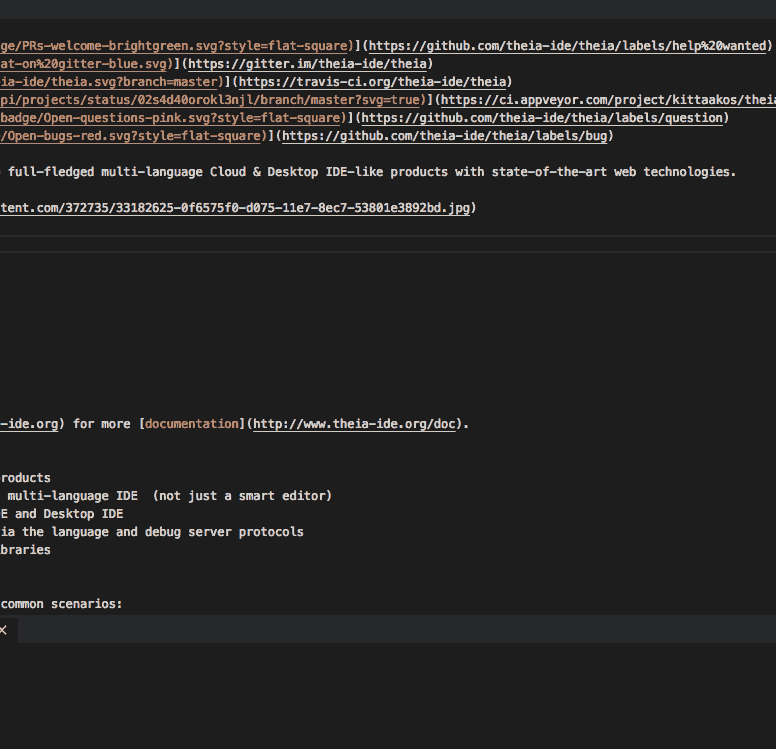
Task: Click the text 'multi-language IDE'
Action: coord(73,496)
